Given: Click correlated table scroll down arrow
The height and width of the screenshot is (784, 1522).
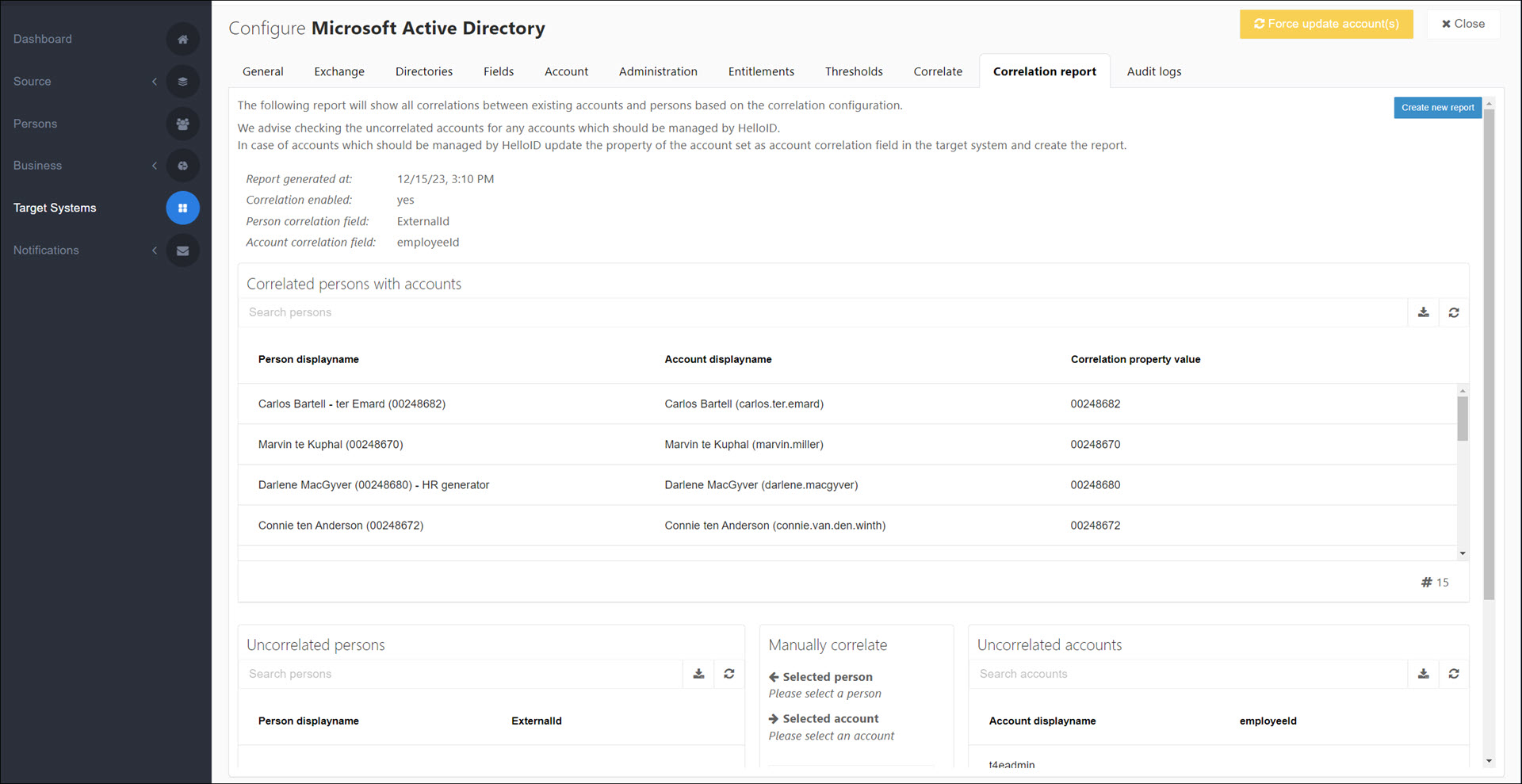Looking at the screenshot, I should pos(1463,553).
